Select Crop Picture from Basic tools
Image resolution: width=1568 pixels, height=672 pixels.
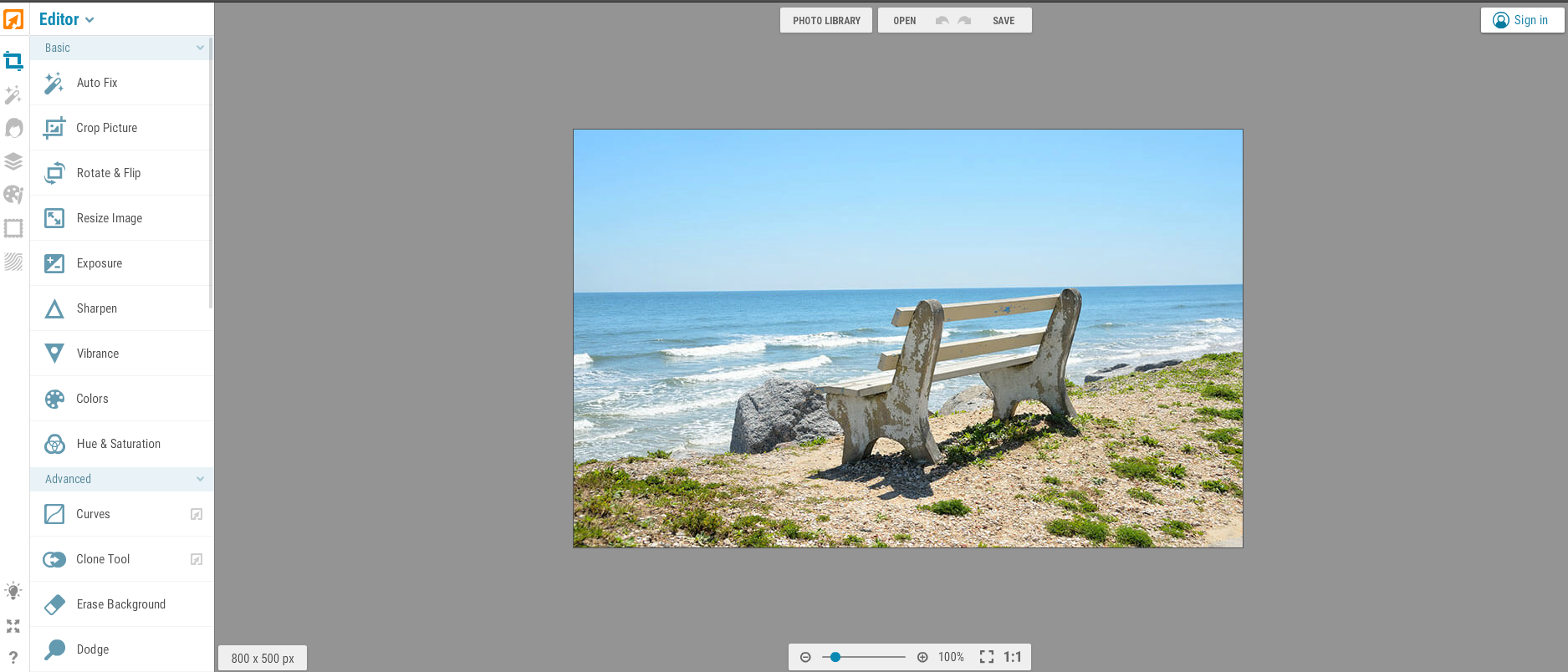(107, 128)
